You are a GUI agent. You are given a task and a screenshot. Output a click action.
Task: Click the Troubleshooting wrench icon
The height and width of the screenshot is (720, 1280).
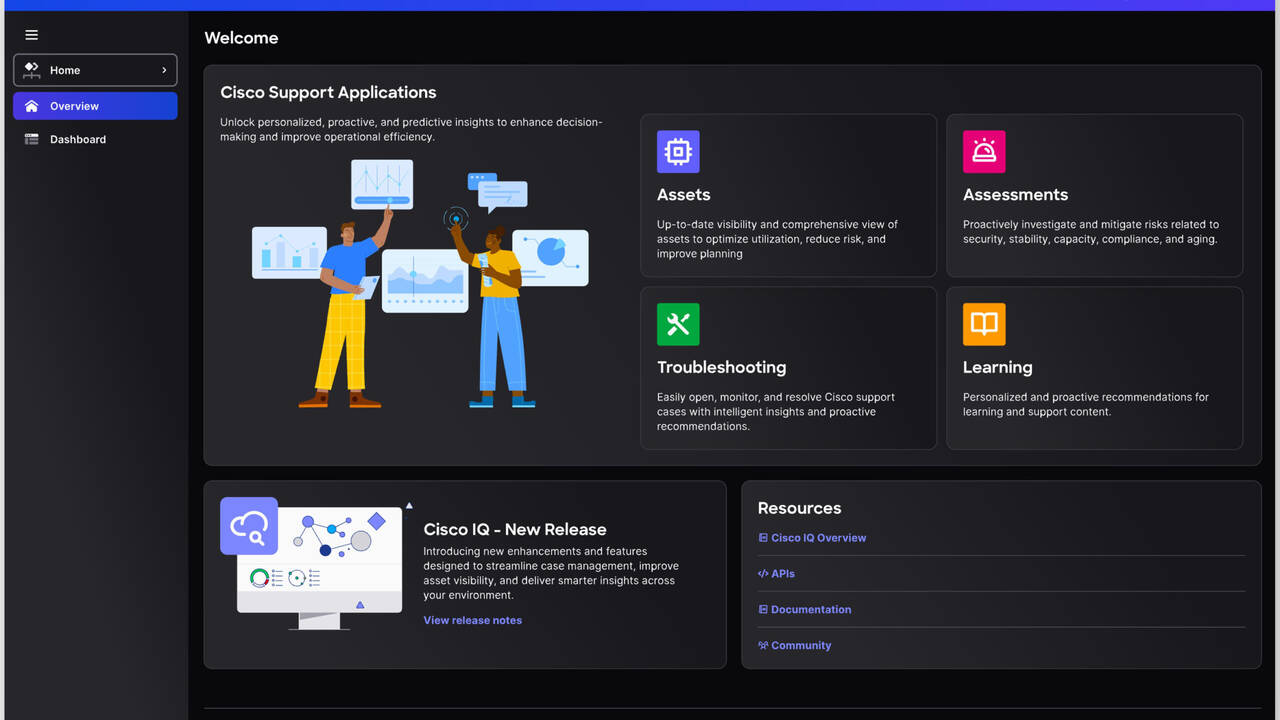678,325
